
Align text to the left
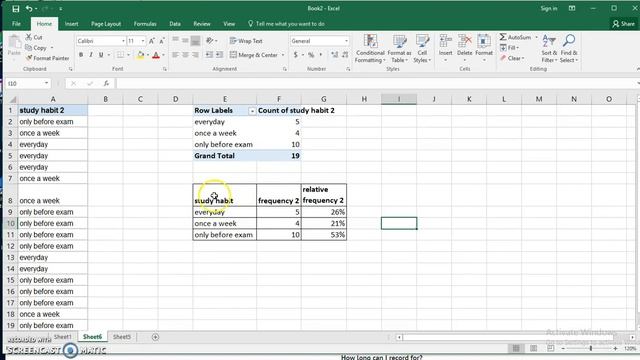point(176,55)
